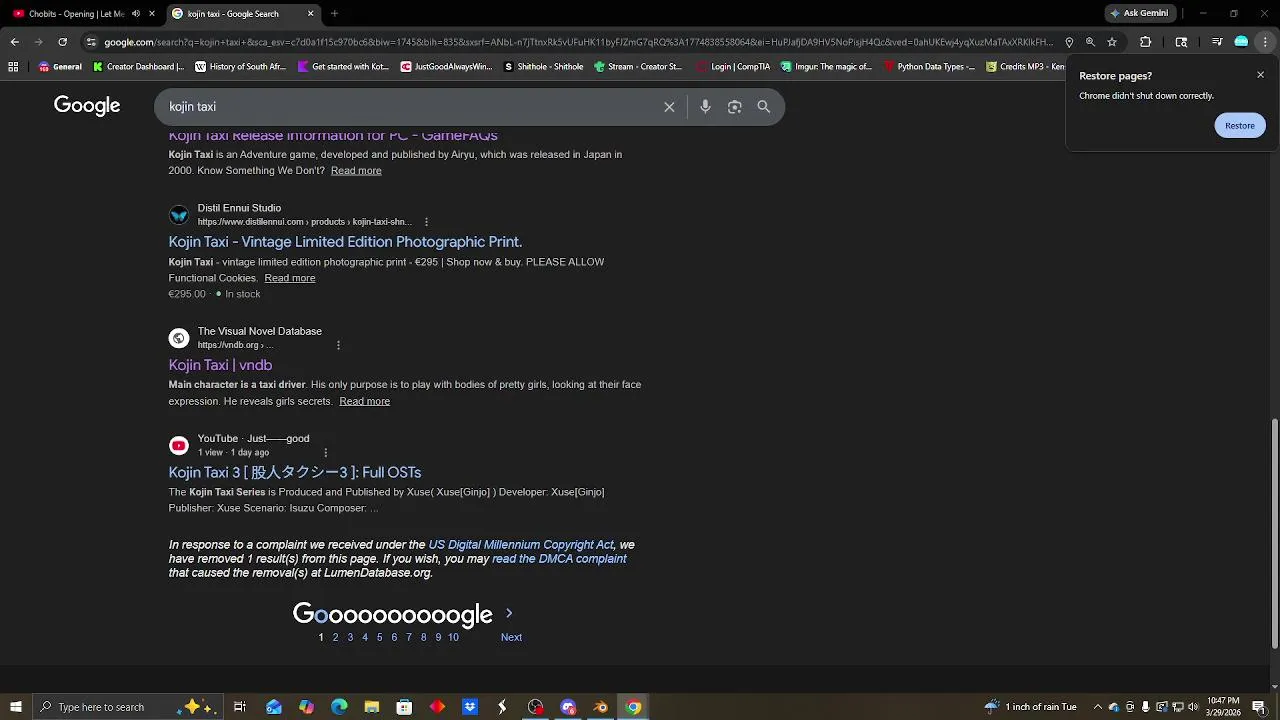This screenshot has width=1280, height=720.
Task: Open more options for the YouTube result
Action: tap(325, 452)
